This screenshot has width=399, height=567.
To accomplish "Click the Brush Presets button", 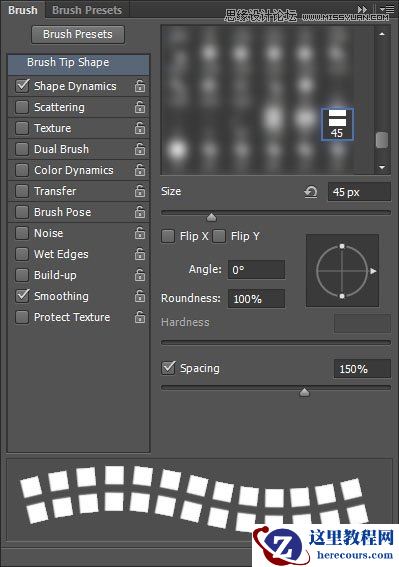I will [x=78, y=34].
